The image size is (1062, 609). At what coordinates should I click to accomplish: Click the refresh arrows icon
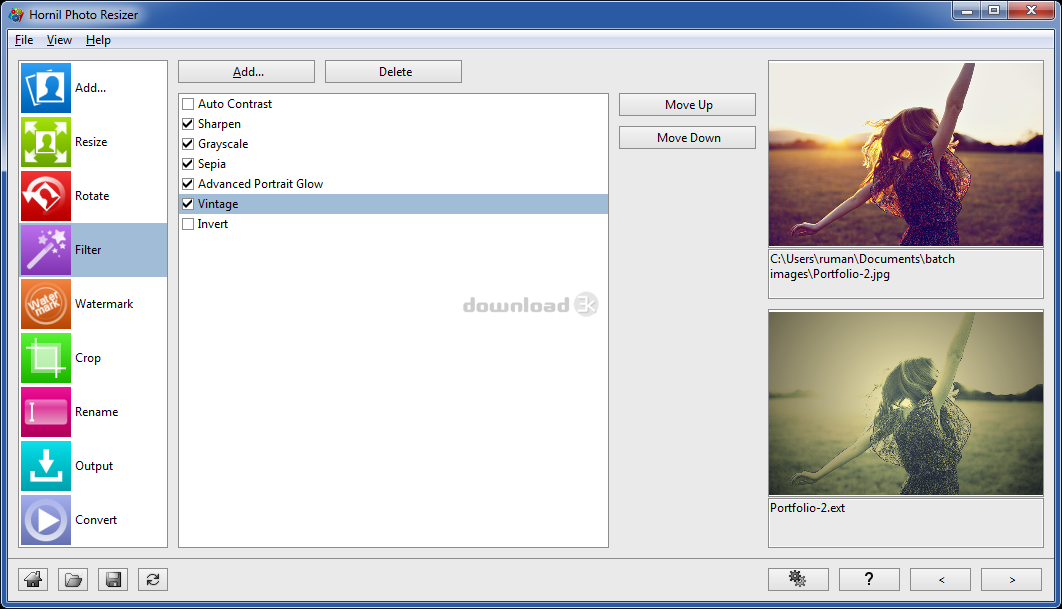pos(153,579)
